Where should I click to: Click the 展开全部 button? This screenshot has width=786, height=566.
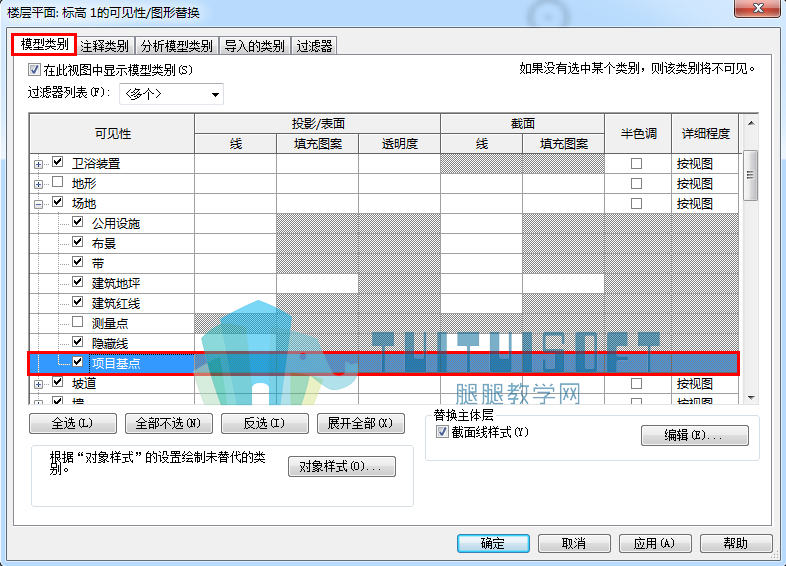(x=361, y=424)
